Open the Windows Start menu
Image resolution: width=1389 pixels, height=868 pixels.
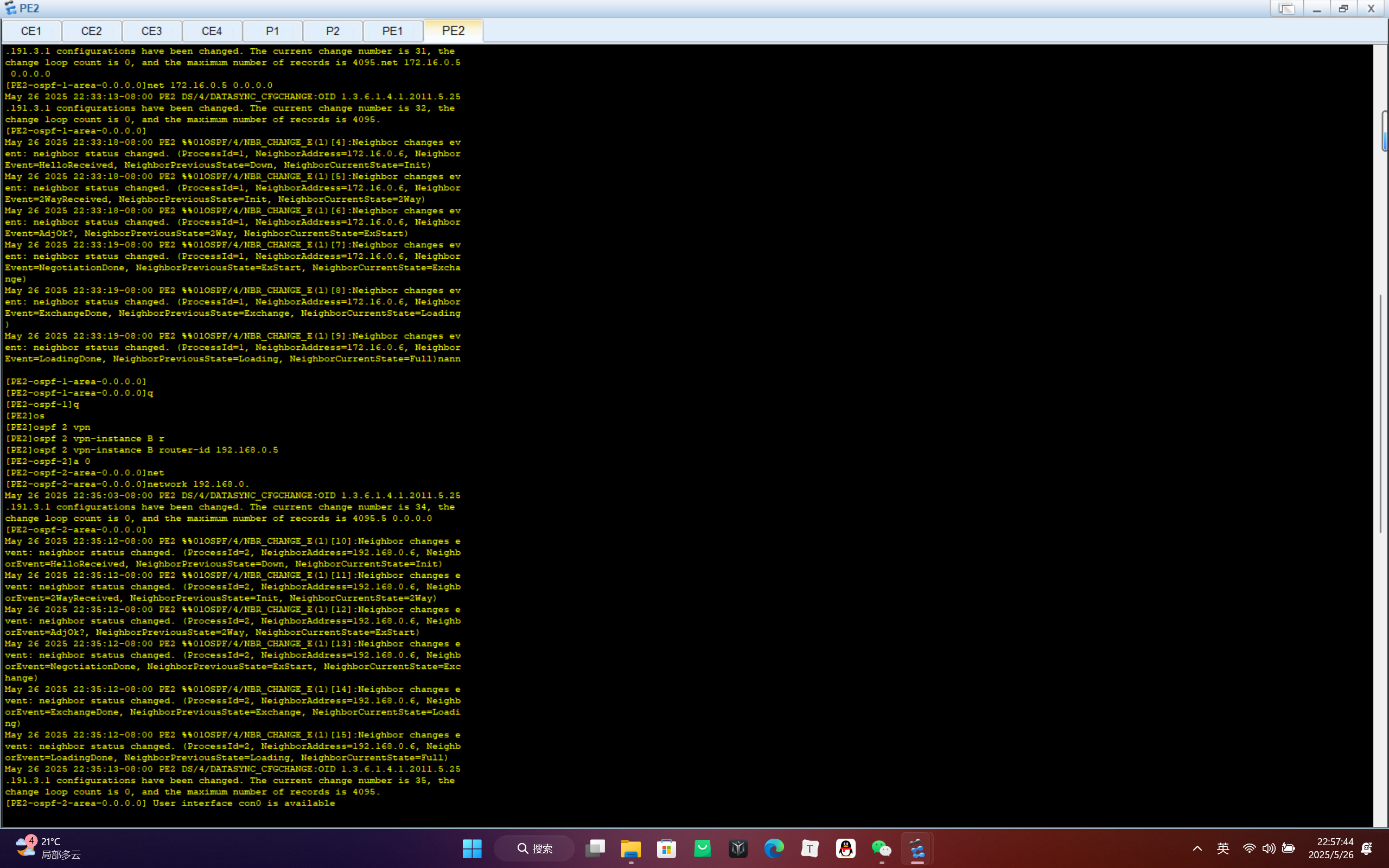472,848
